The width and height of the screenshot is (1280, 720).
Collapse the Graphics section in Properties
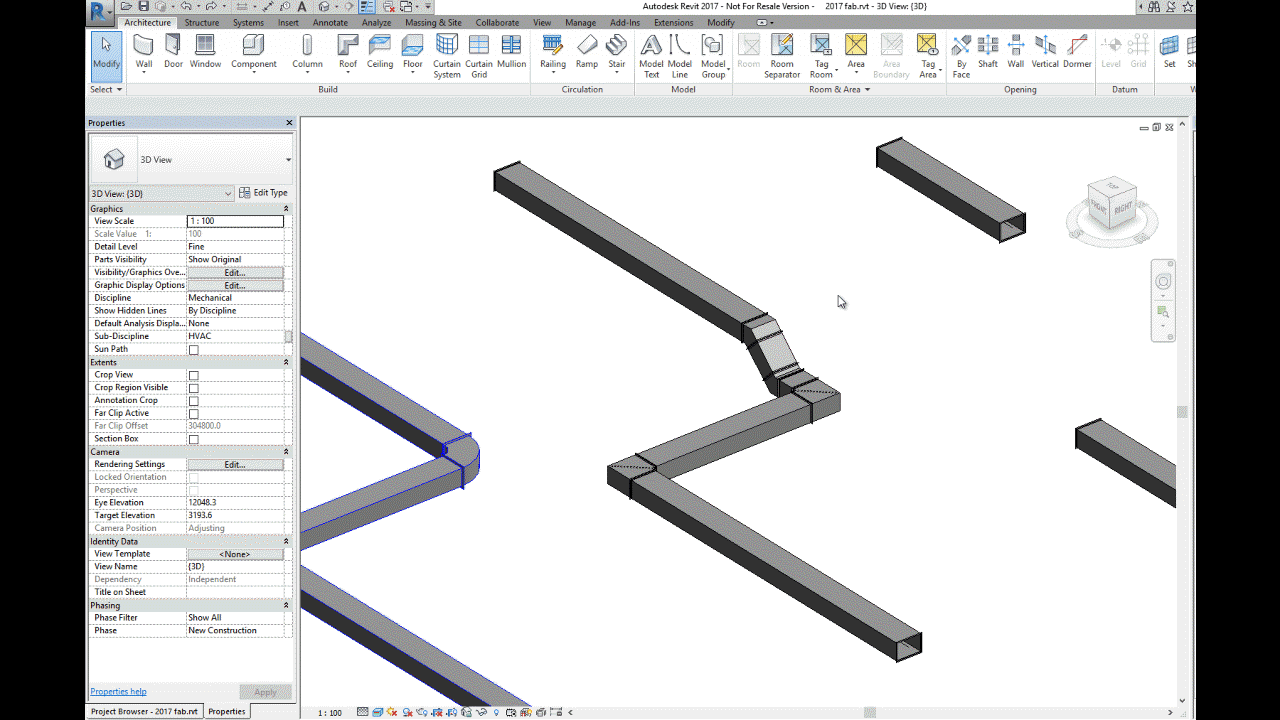point(286,208)
